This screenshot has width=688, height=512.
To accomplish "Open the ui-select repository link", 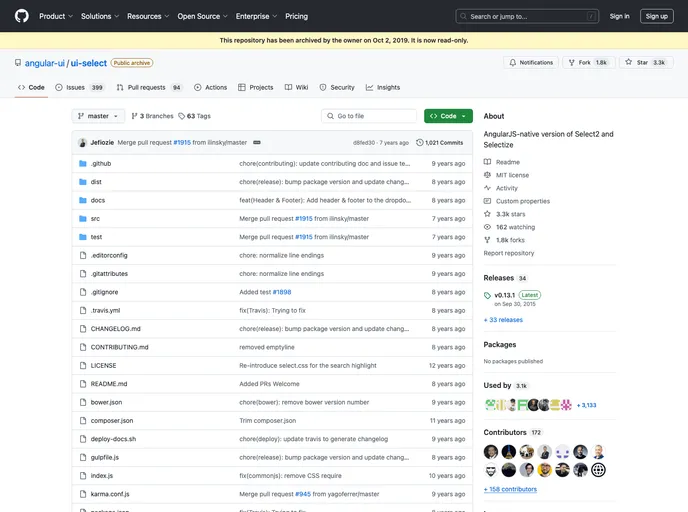I will point(89,63).
